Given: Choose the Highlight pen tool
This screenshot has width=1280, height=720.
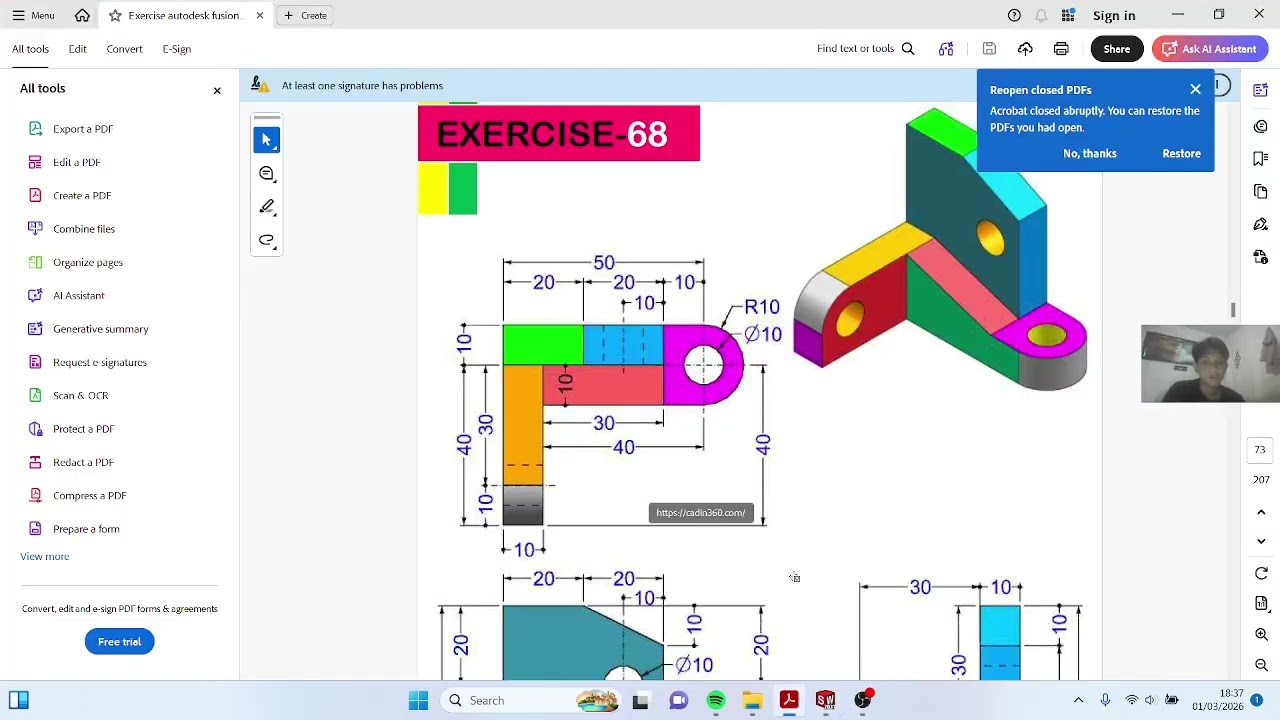Looking at the screenshot, I should (266, 207).
